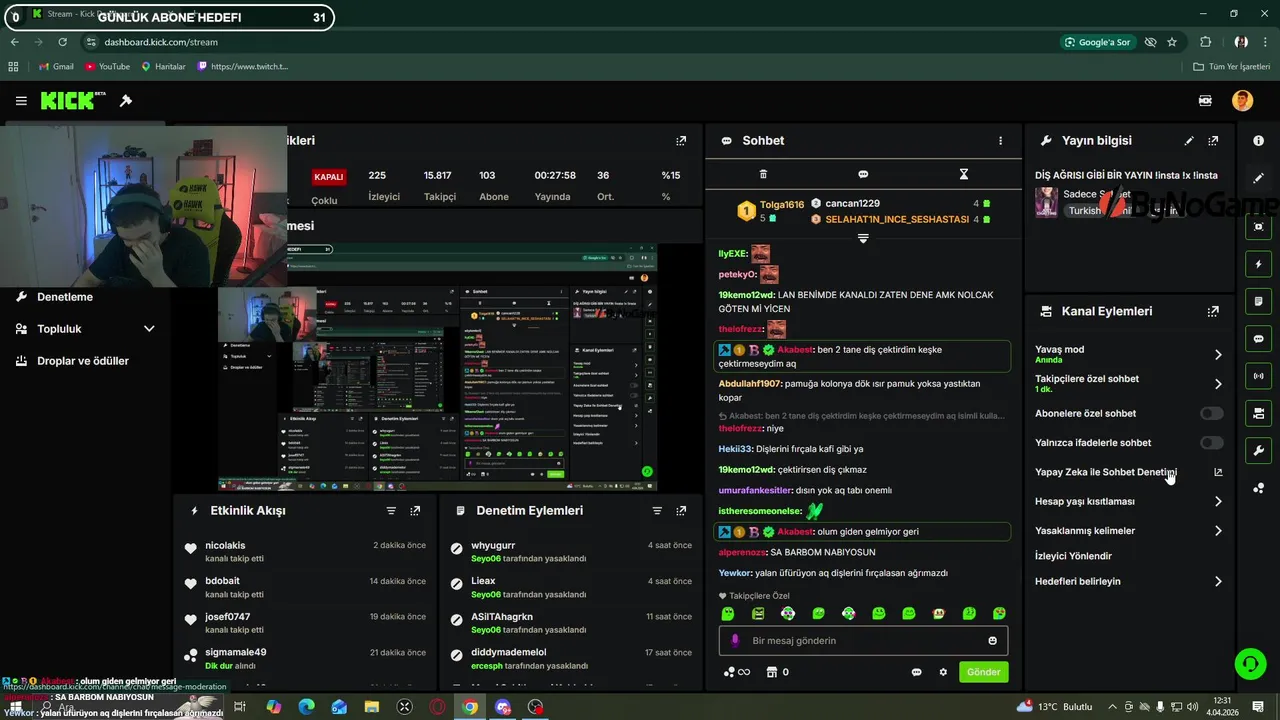Send message with Gönder button
Viewport: 1280px width, 720px height.
click(x=983, y=672)
